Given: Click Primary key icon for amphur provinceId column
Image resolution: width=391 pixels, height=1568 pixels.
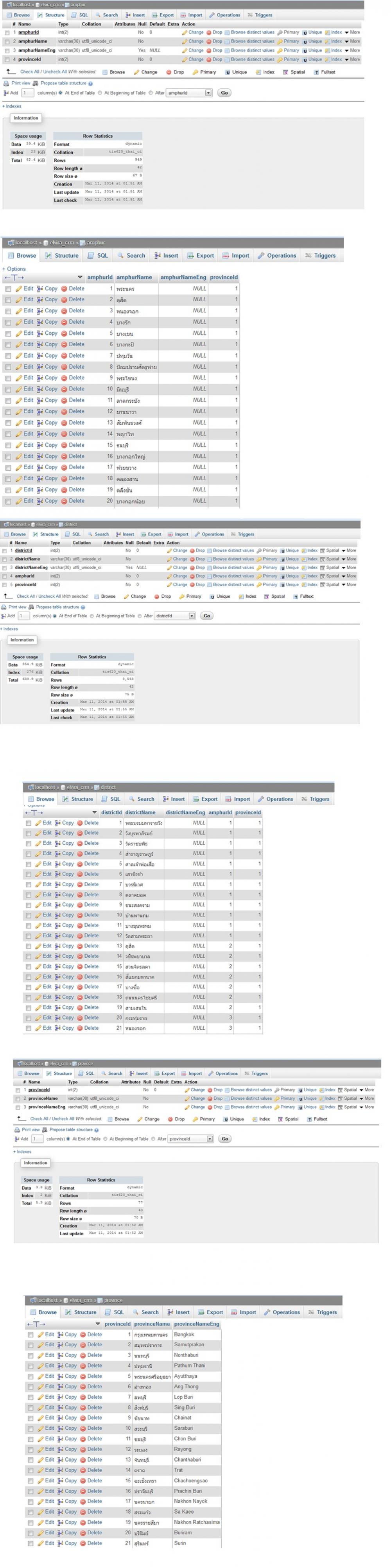Looking at the screenshot, I should (x=280, y=60).
